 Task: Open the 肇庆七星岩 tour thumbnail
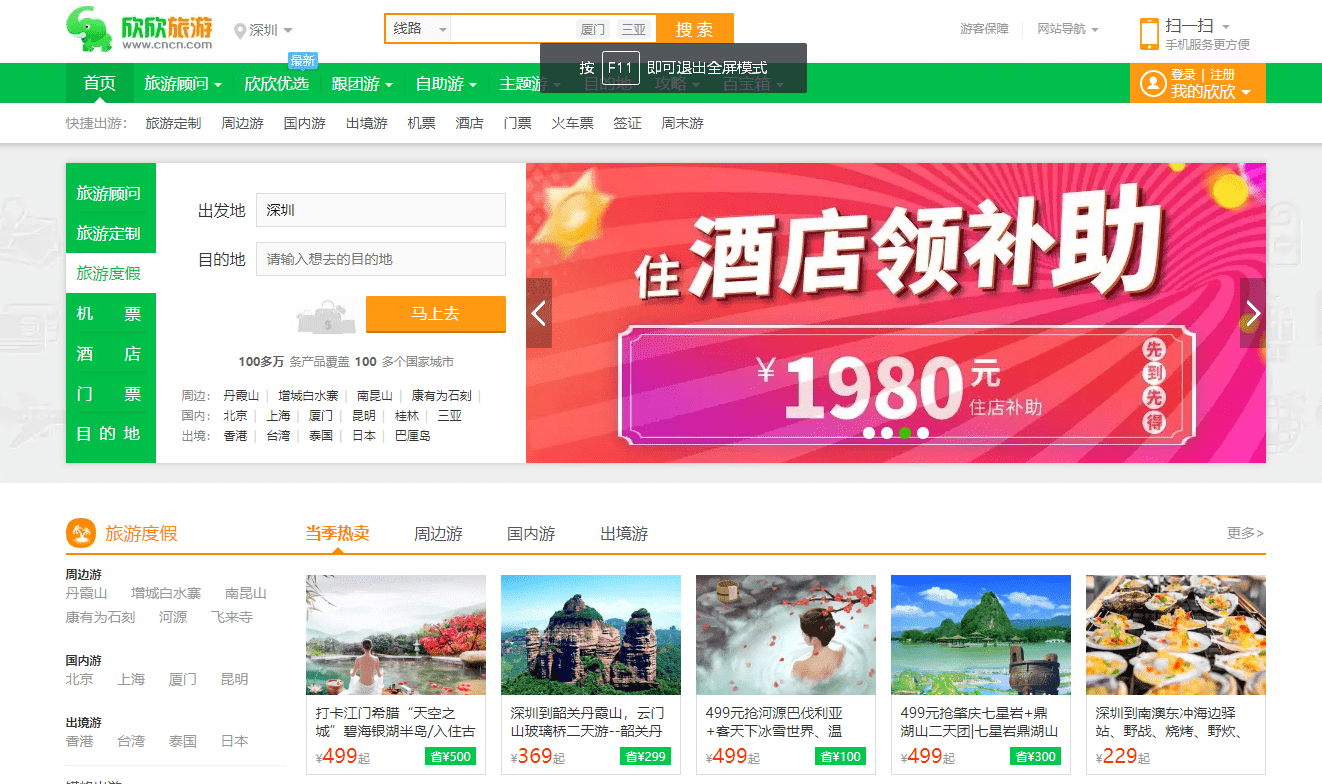981,635
